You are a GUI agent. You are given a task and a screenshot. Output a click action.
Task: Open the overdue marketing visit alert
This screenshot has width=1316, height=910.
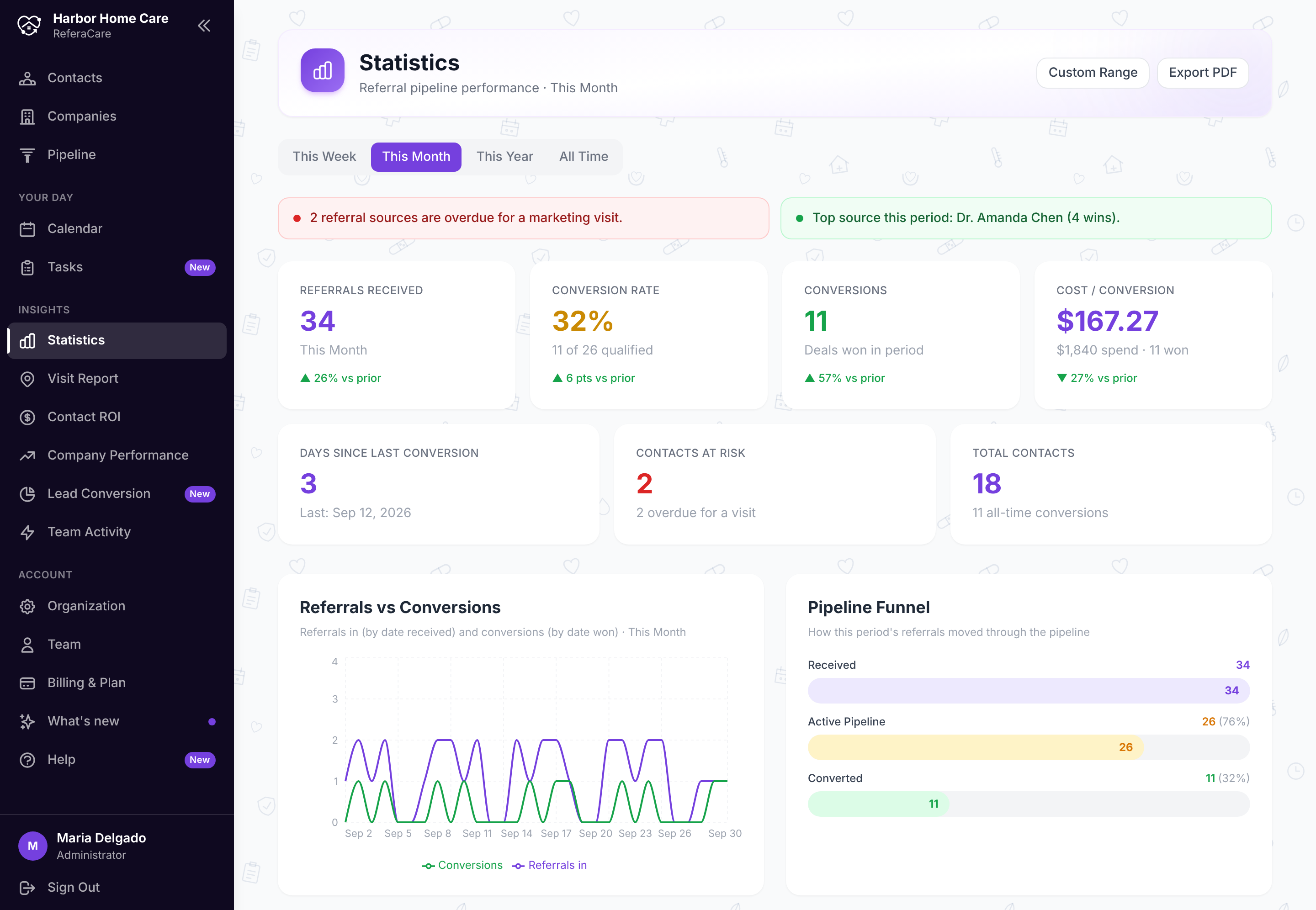coord(524,218)
